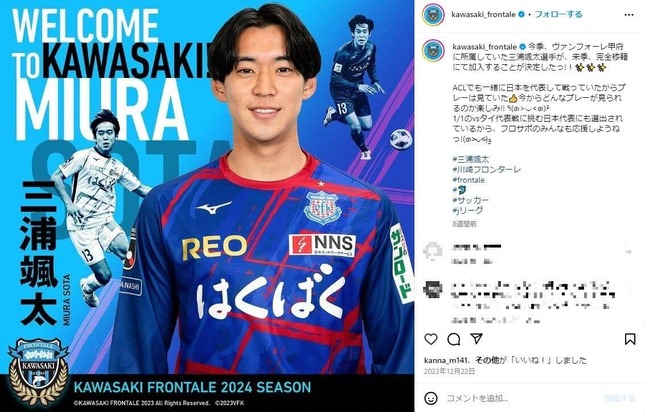Open hashtag #川崎フロンターレ

coord(487,169)
